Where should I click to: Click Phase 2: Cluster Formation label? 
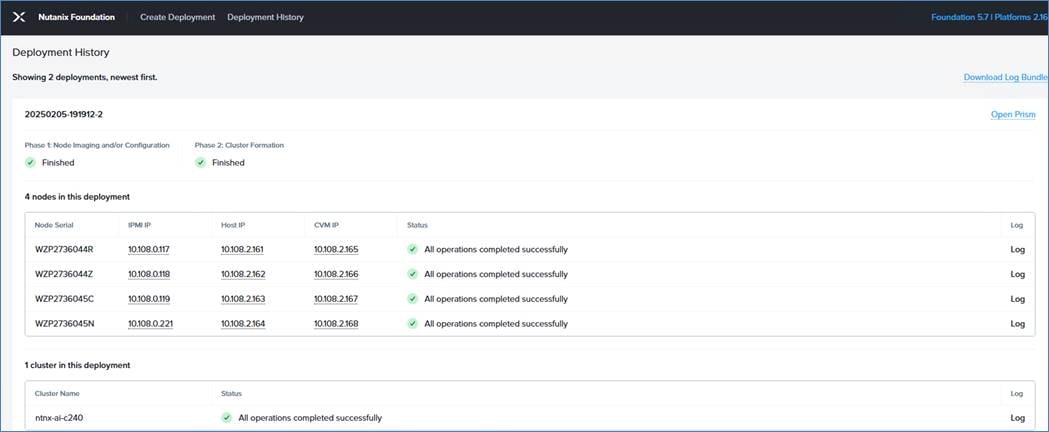point(239,145)
